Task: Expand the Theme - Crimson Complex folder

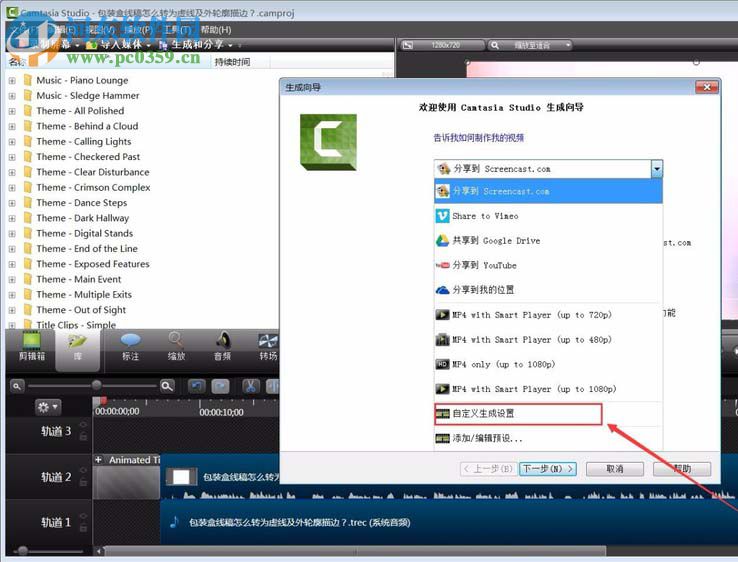Action: pyautogui.click(x=12, y=188)
